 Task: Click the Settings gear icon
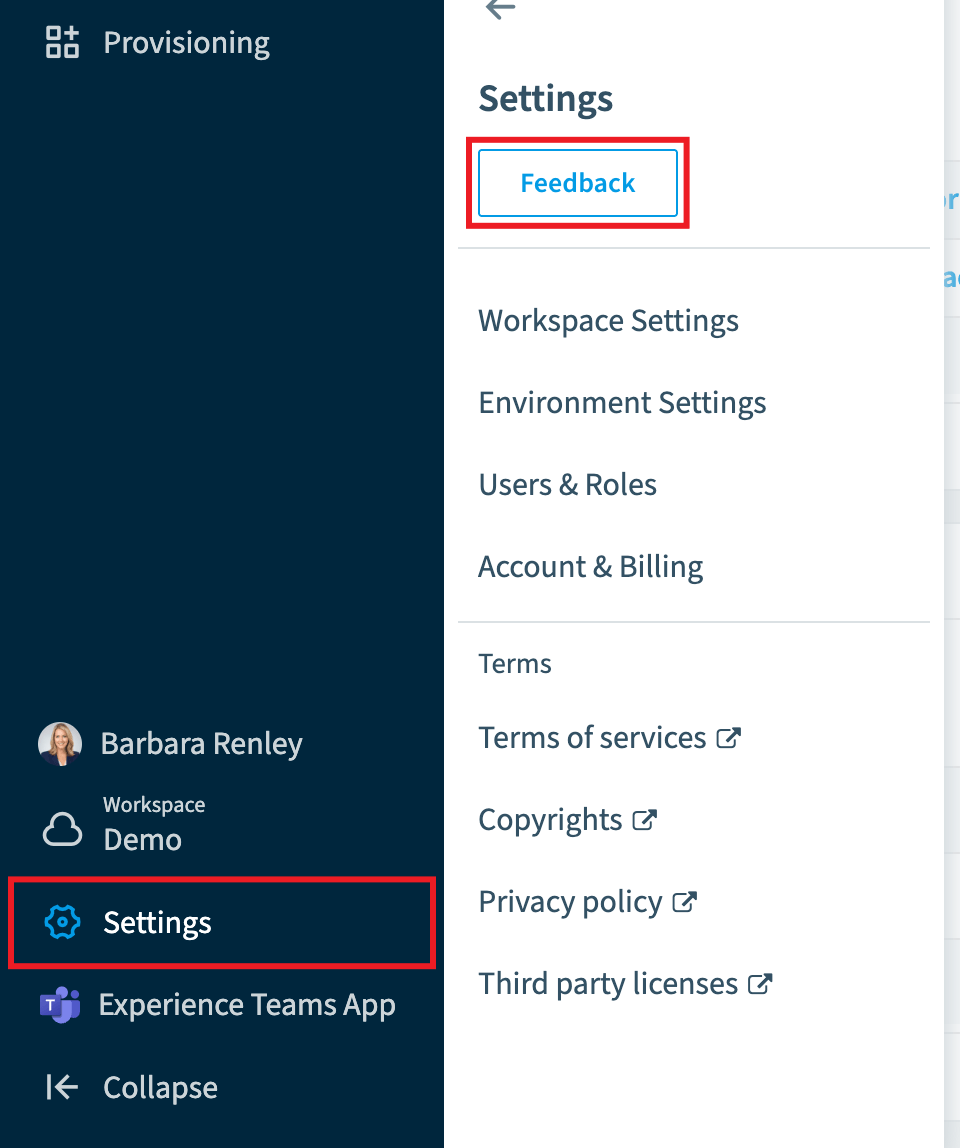coord(62,922)
